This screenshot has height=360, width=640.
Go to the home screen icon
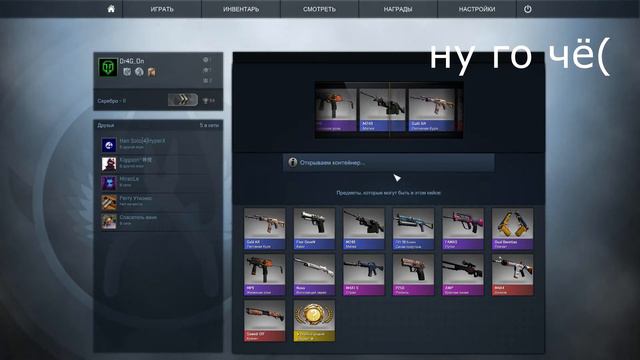[111, 9]
